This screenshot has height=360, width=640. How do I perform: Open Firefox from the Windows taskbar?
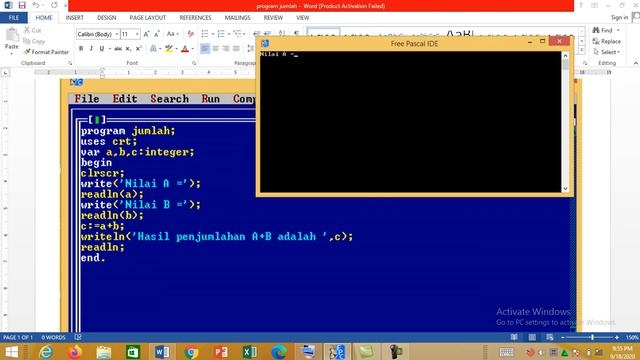[x=75, y=351]
